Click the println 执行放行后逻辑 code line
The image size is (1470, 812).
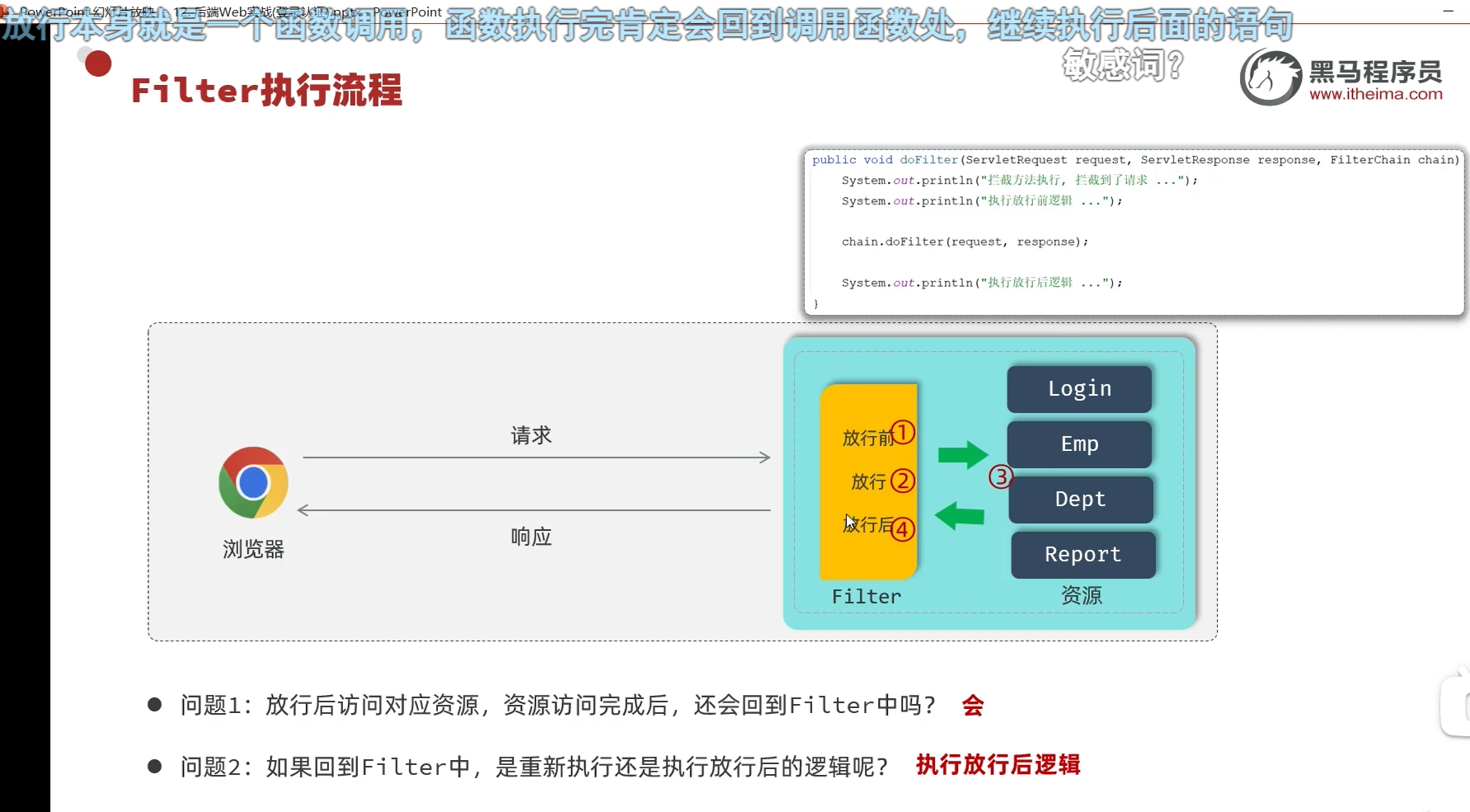pos(982,283)
